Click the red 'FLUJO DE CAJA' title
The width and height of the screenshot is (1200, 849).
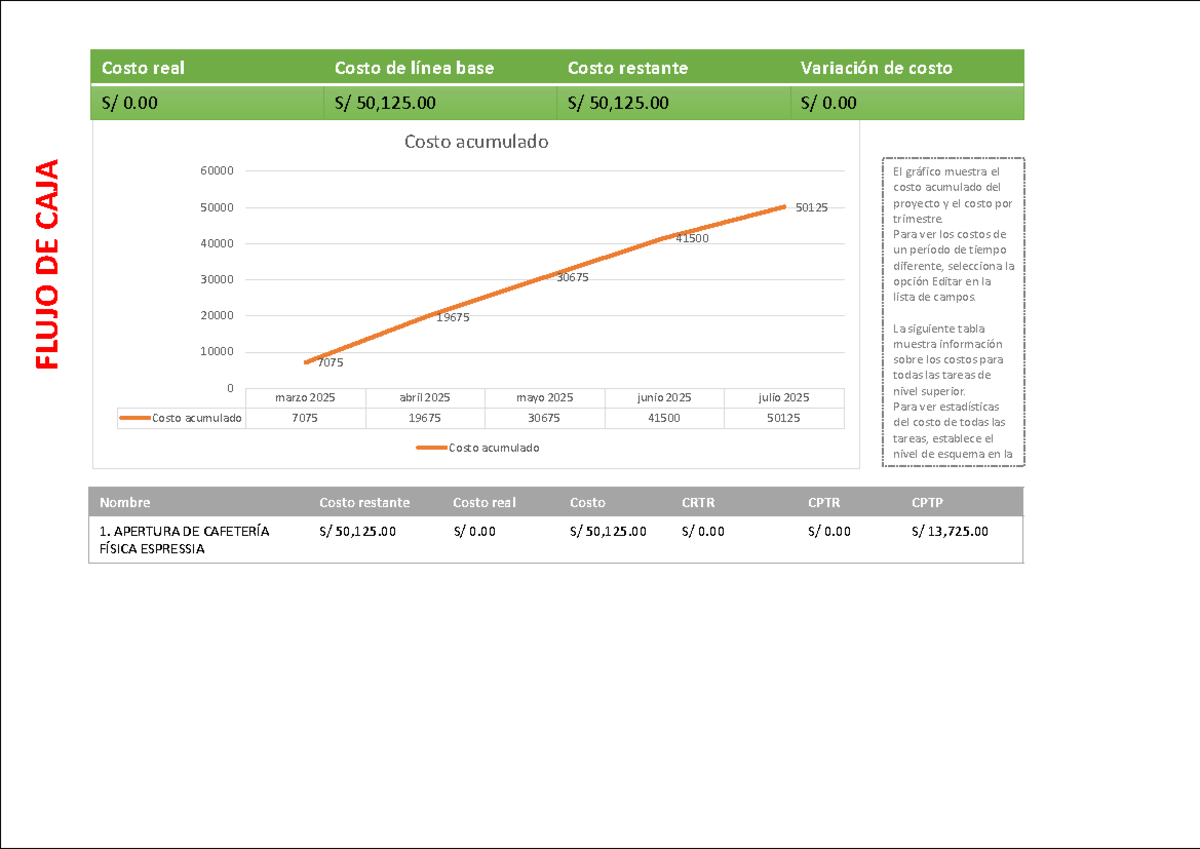coord(47,264)
